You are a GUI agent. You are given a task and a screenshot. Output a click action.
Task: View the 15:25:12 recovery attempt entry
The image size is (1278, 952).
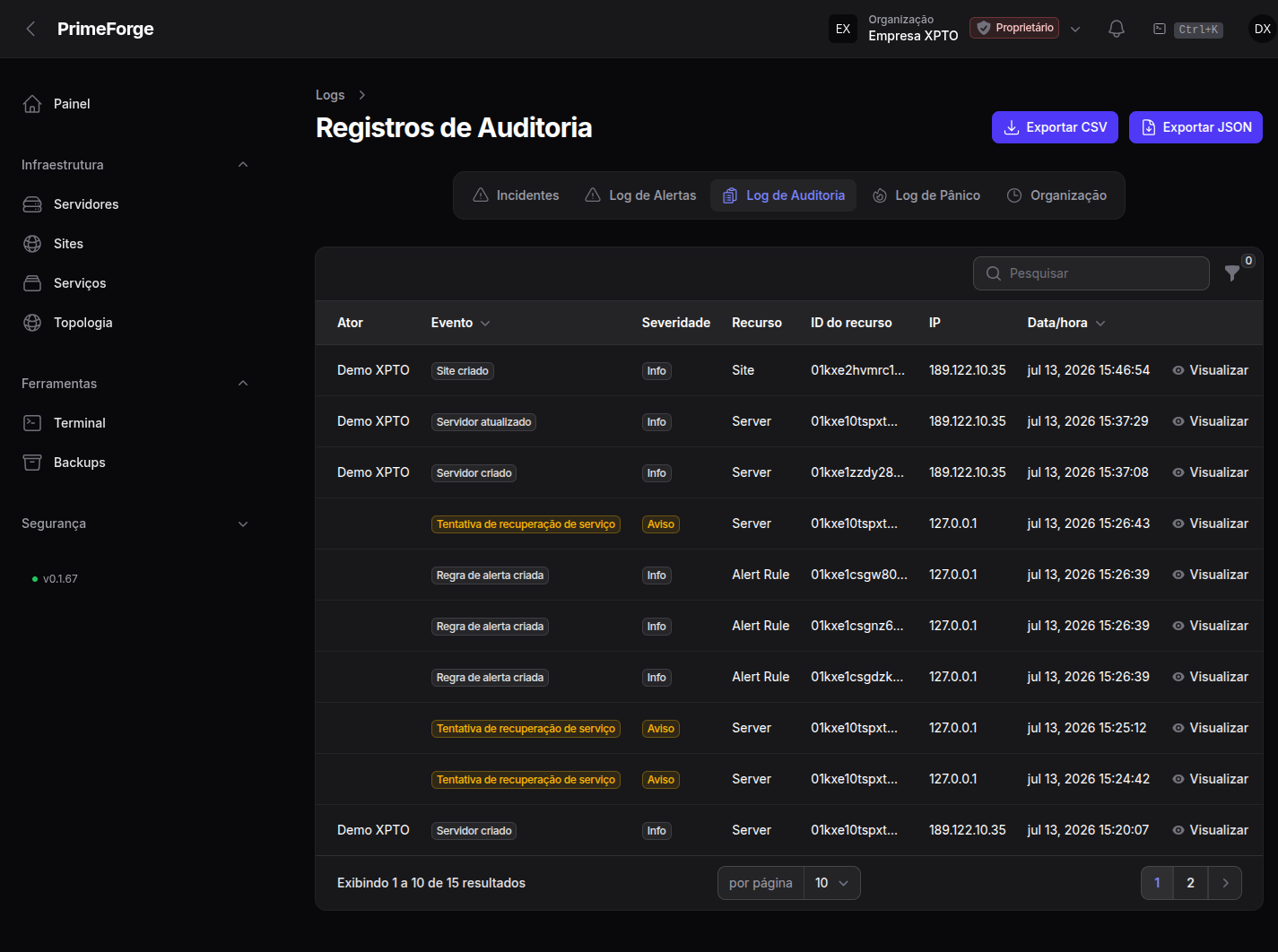[x=1210, y=728]
